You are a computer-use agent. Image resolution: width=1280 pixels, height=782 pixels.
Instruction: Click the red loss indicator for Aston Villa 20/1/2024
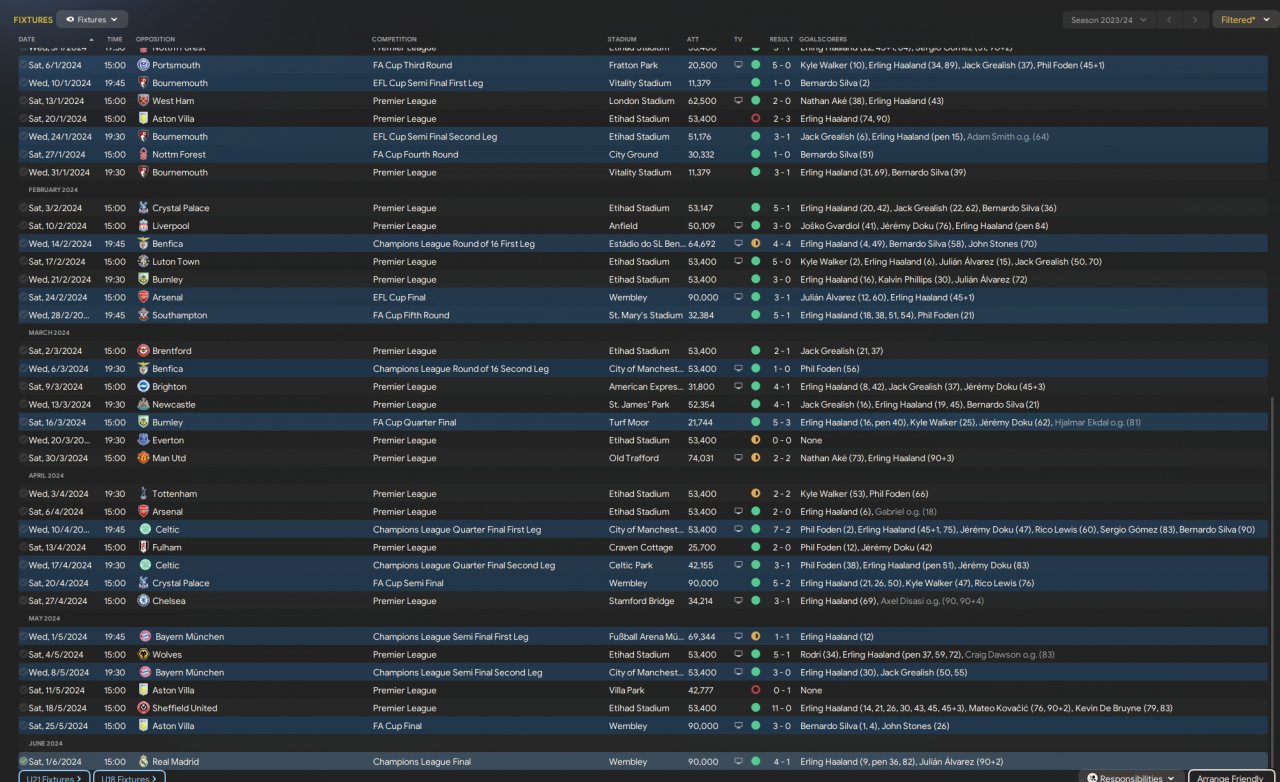(x=755, y=119)
